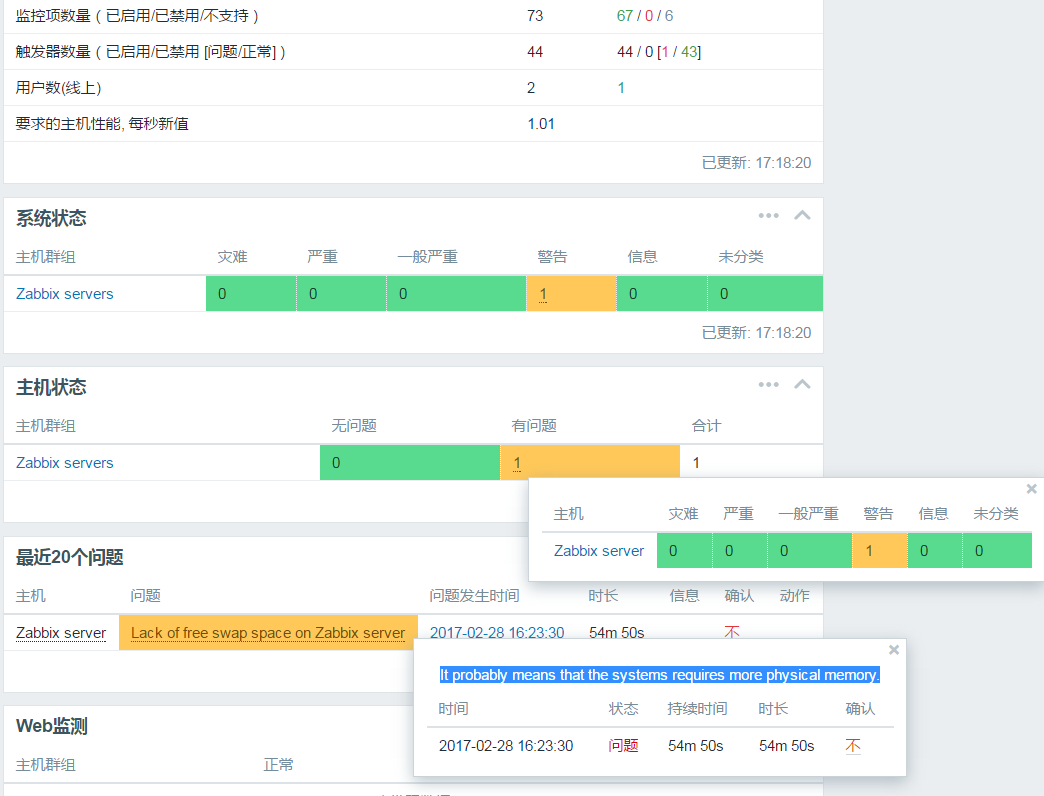Open the 系统状态 widget options menu
The height and width of the screenshot is (796, 1044).
point(768,216)
